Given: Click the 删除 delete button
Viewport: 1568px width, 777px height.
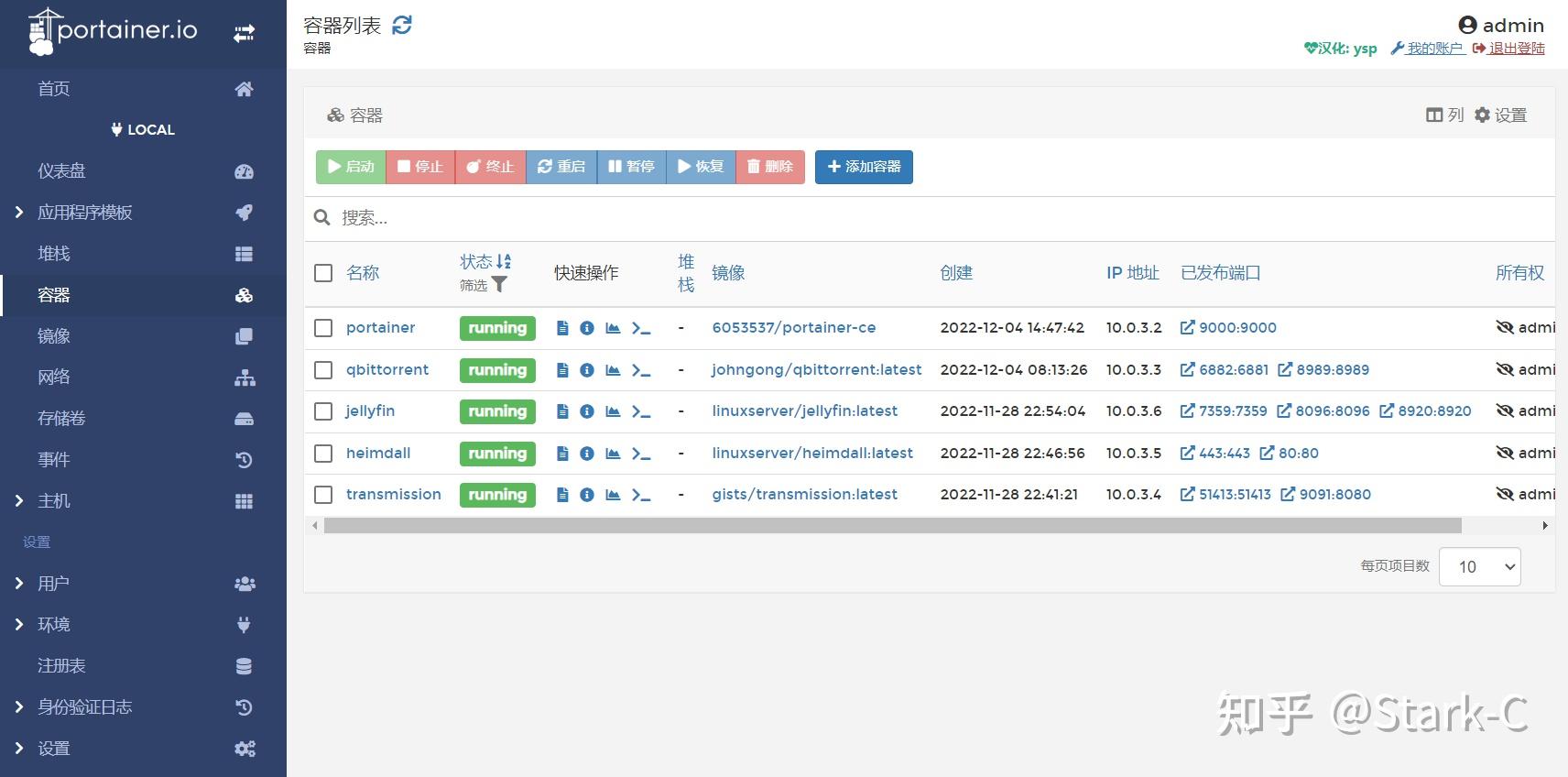Looking at the screenshot, I should [x=770, y=167].
